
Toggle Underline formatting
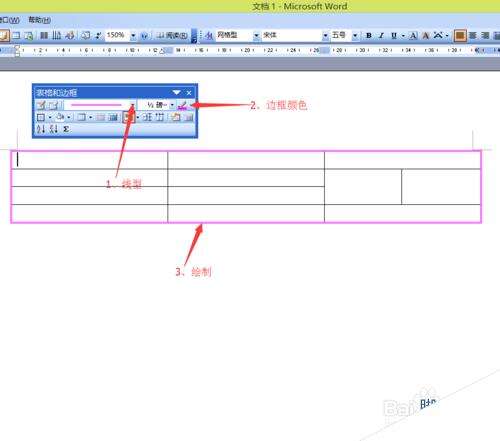[394, 35]
